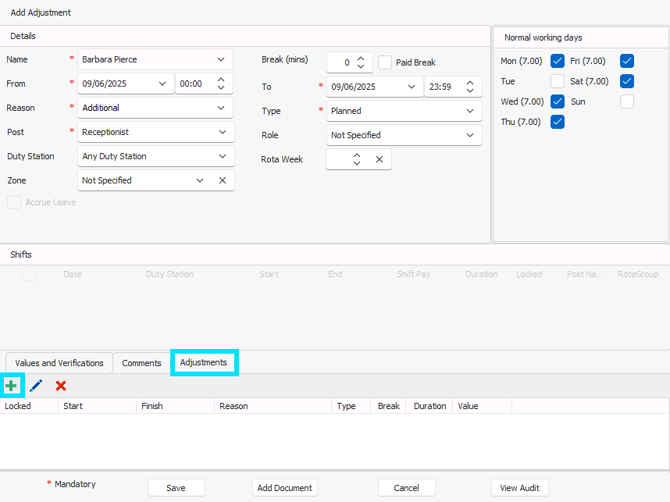Open the Values and Verifications tab

pyautogui.click(x=59, y=363)
